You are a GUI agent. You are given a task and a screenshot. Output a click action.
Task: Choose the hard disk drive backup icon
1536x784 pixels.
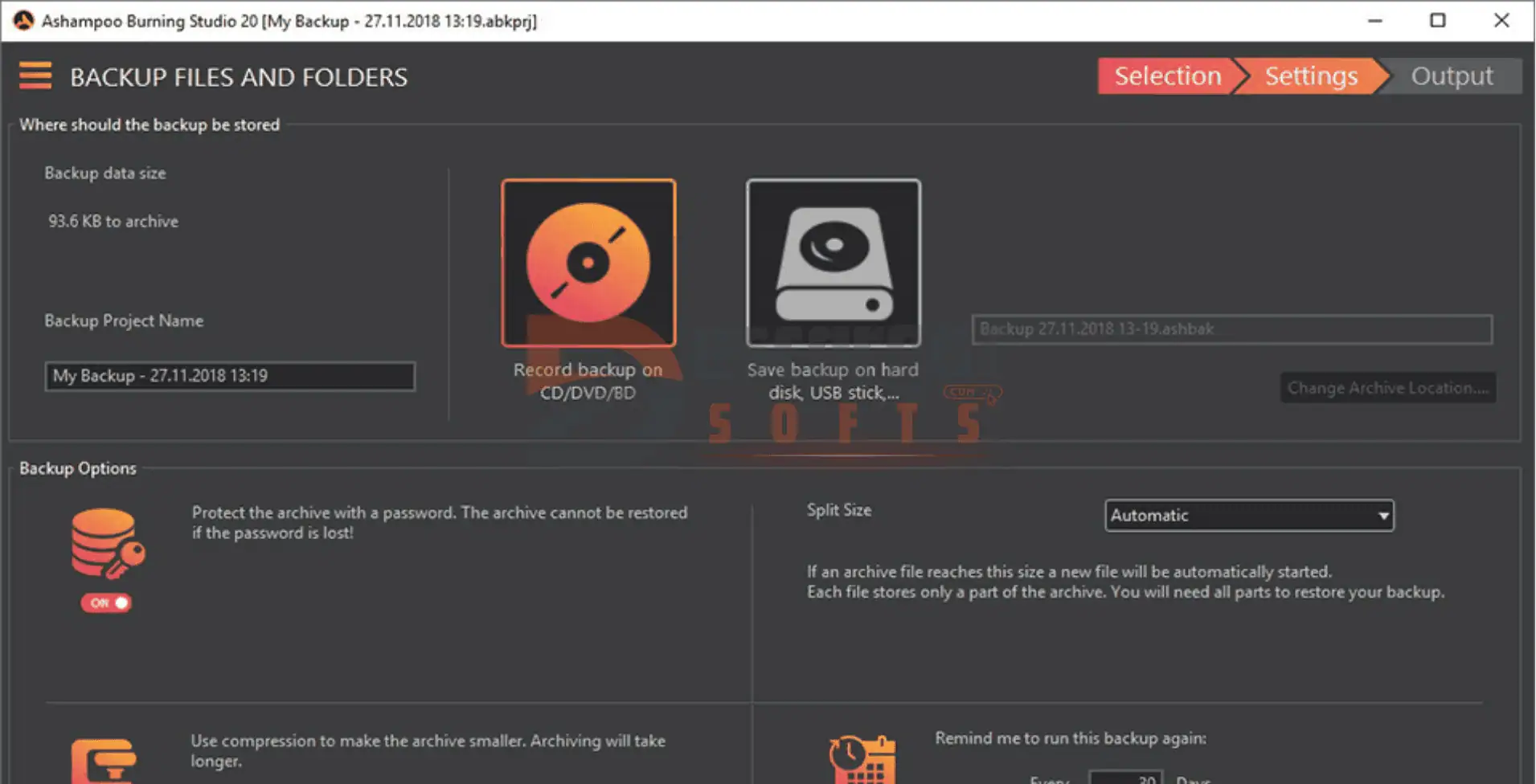(834, 263)
